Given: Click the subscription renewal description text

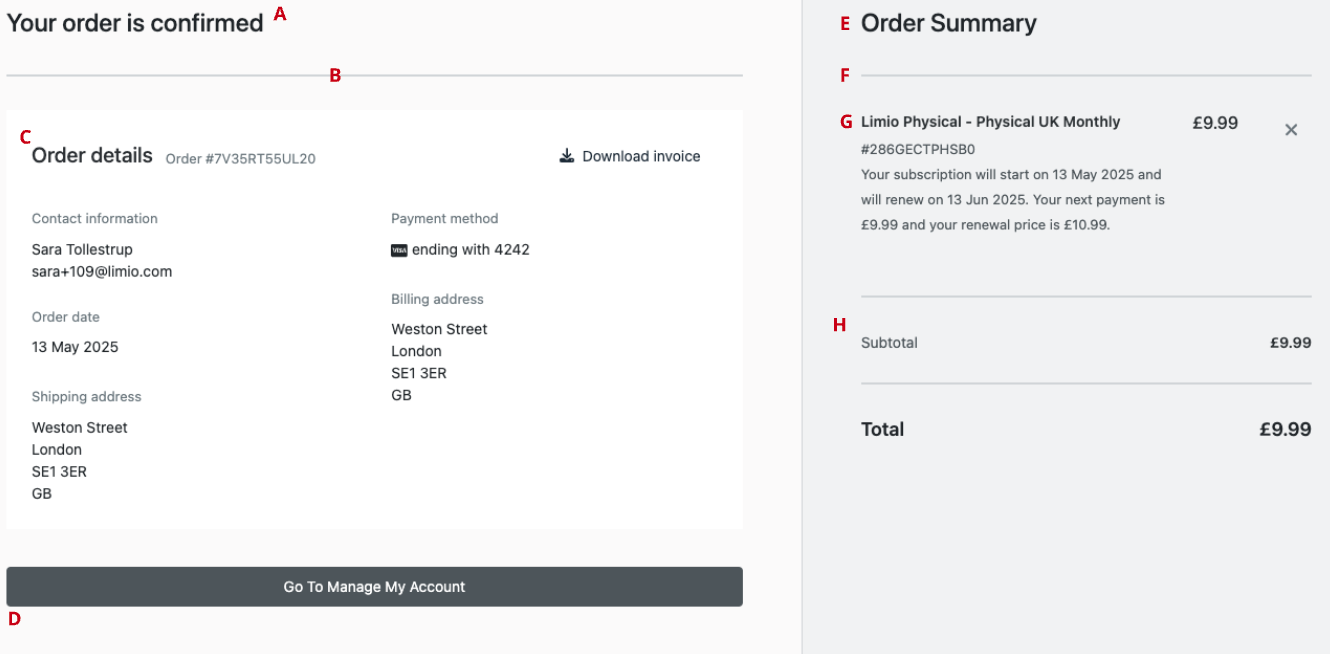Looking at the screenshot, I should pyautogui.click(x=1012, y=199).
